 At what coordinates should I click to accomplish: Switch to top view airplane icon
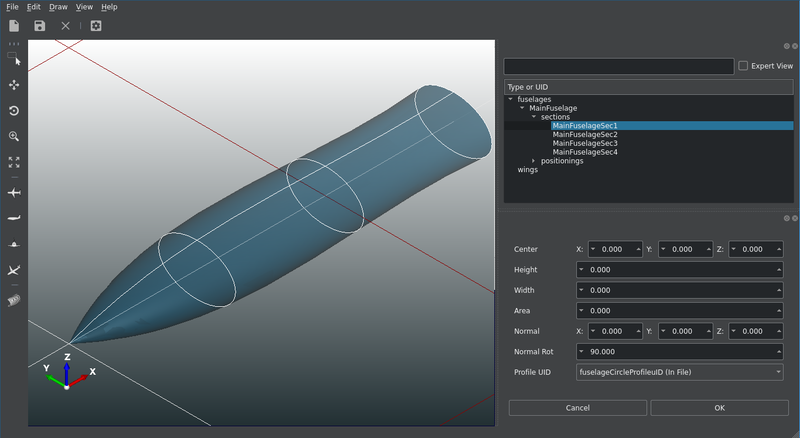pos(14,192)
